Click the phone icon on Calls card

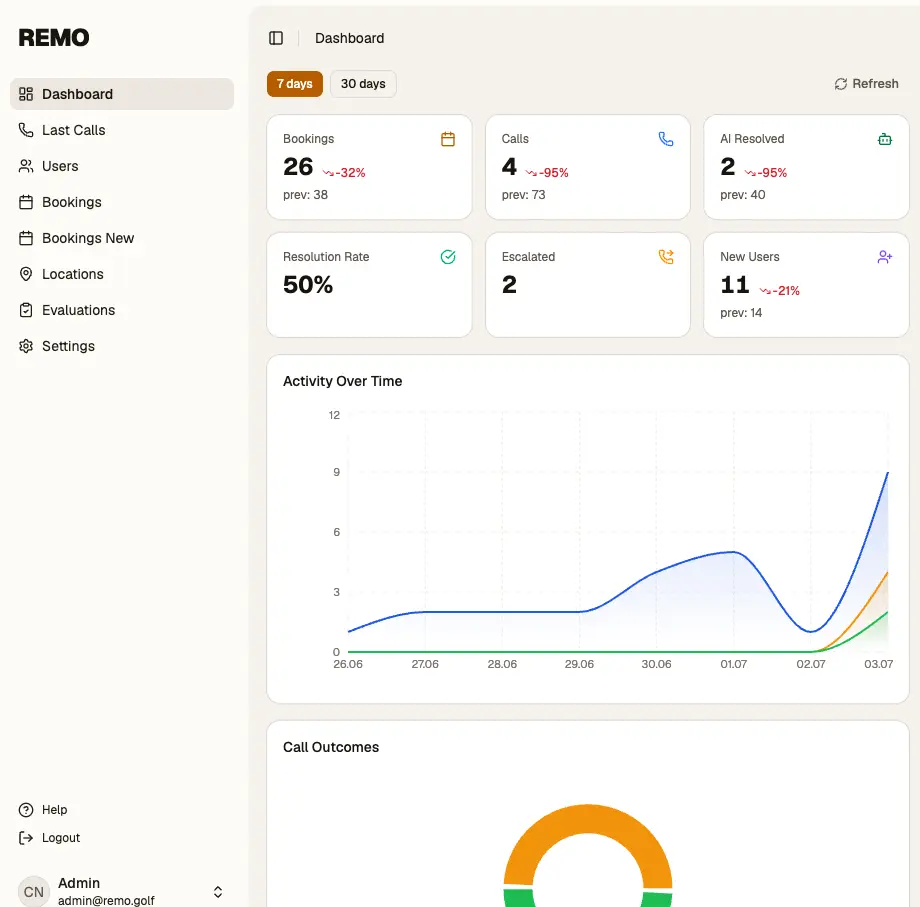coord(666,139)
